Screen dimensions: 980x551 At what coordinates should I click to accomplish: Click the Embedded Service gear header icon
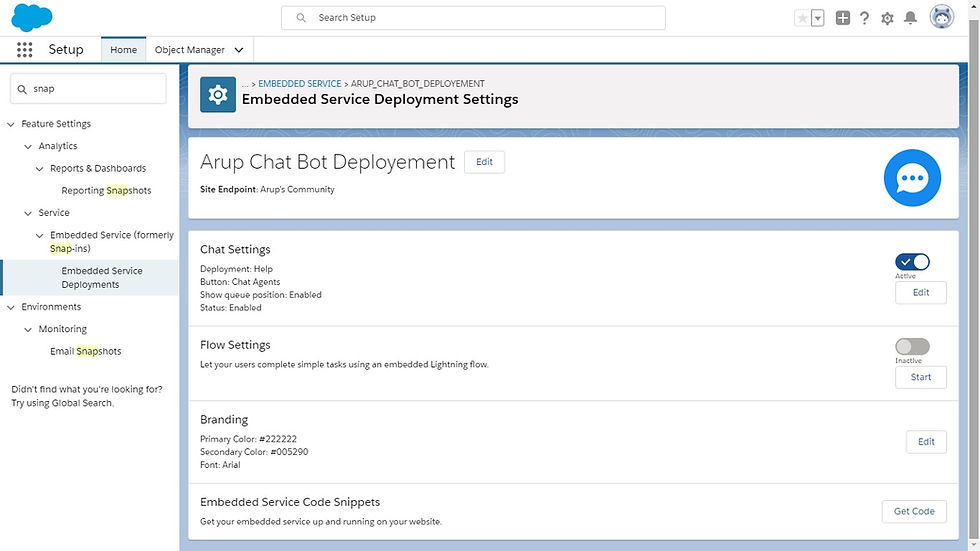point(218,94)
